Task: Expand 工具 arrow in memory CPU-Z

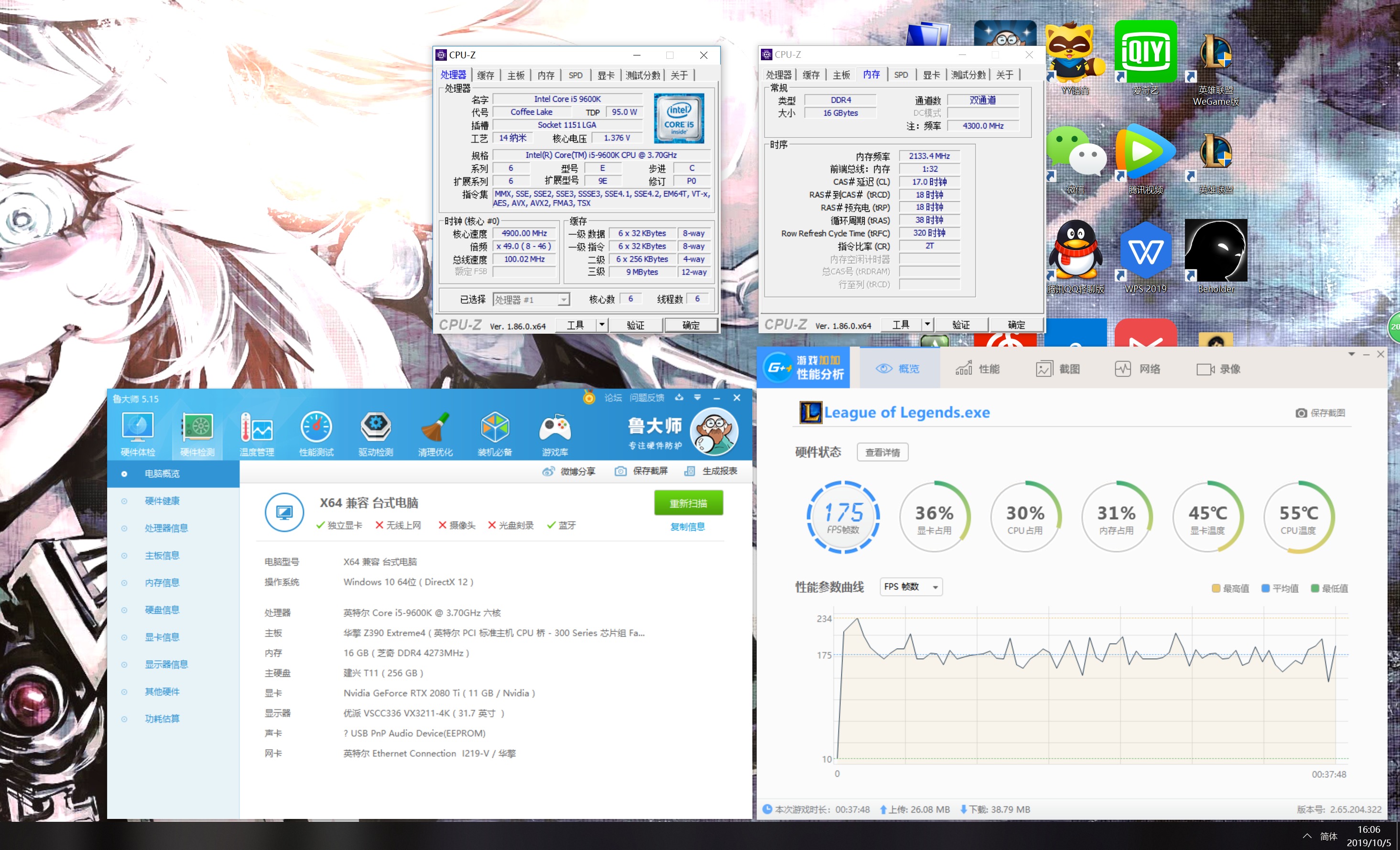Action: pyautogui.click(x=927, y=325)
